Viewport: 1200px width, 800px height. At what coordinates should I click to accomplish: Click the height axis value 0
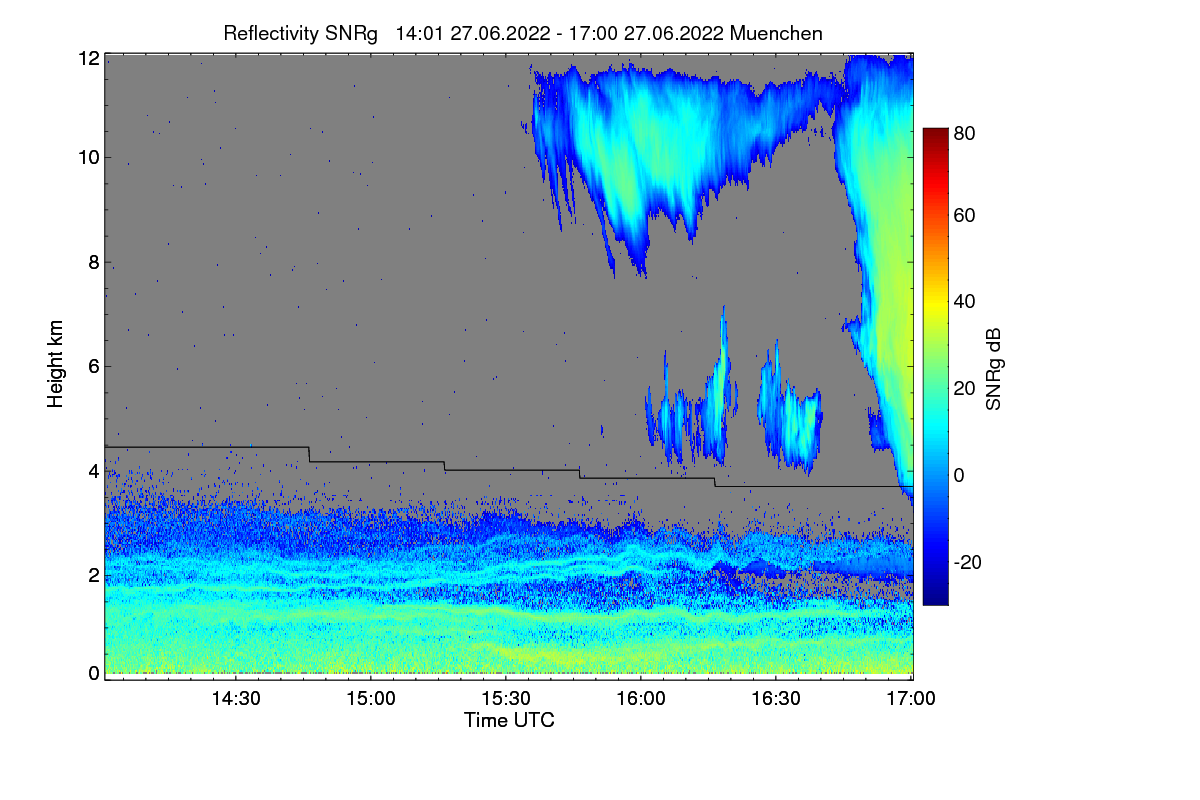tap(94, 673)
